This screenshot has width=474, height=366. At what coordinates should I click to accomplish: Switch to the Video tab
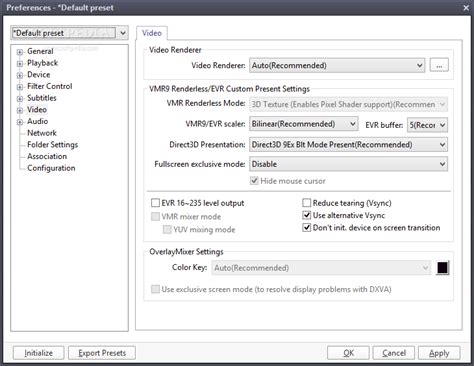click(152, 33)
